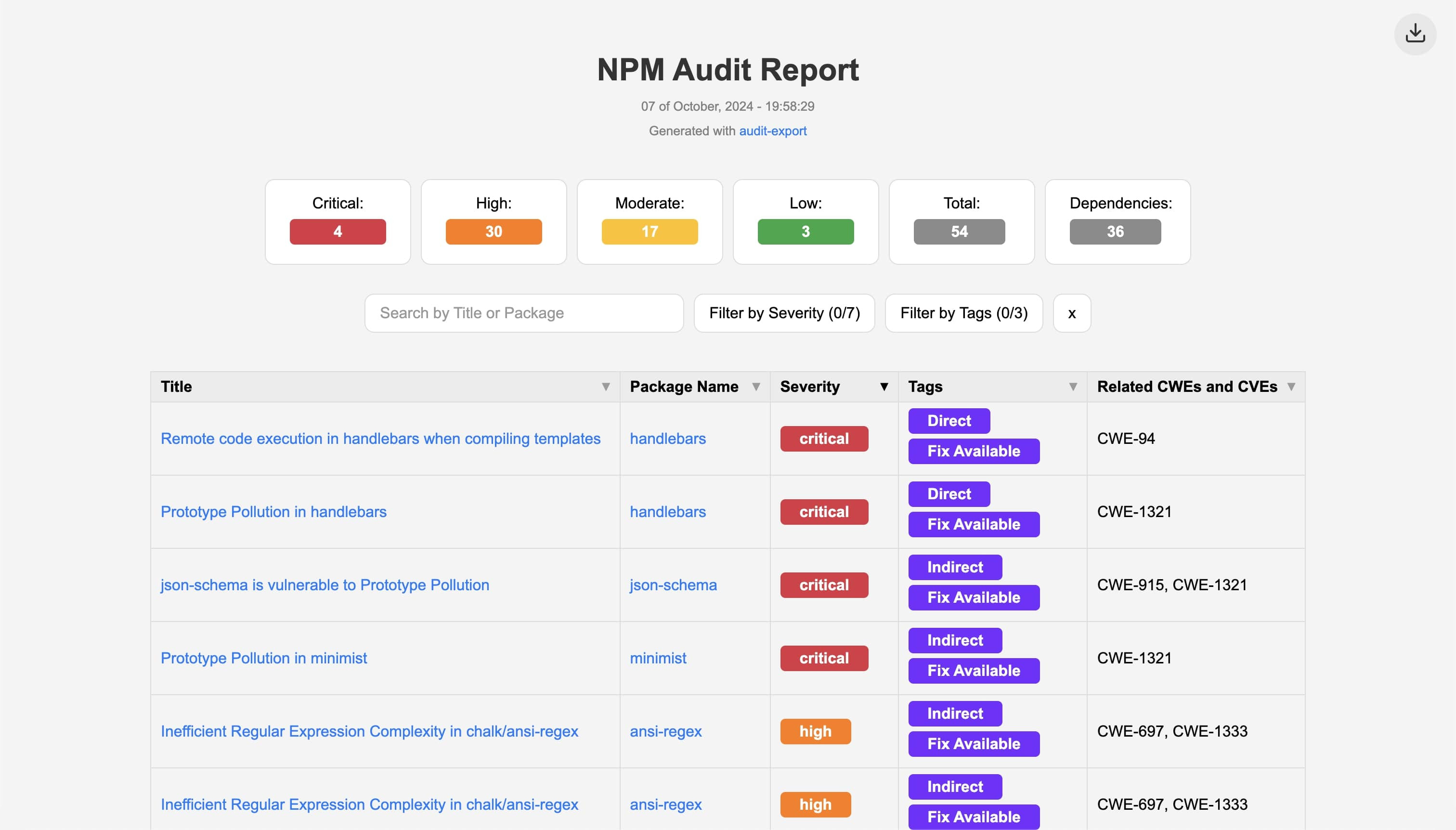Sort by Package Name column arrow
The image size is (1456, 830).
[x=755, y=387]
